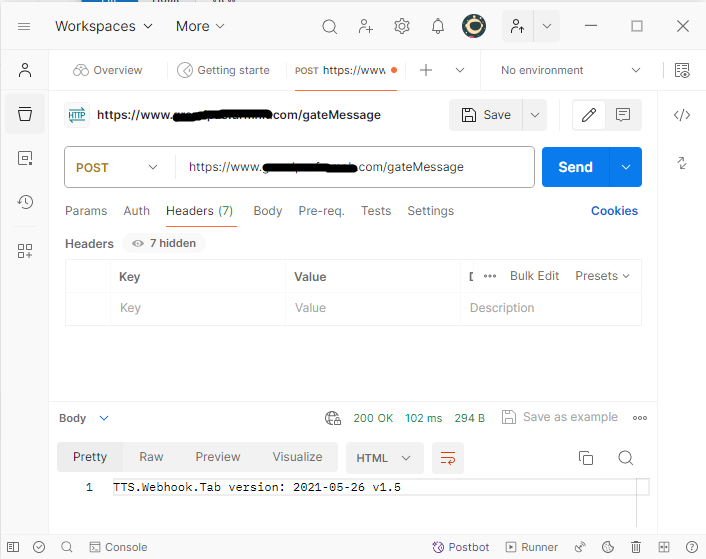Change the HTML response format dropdown
The height and width of the screenshot is (559, 706).
click(385, 458)
